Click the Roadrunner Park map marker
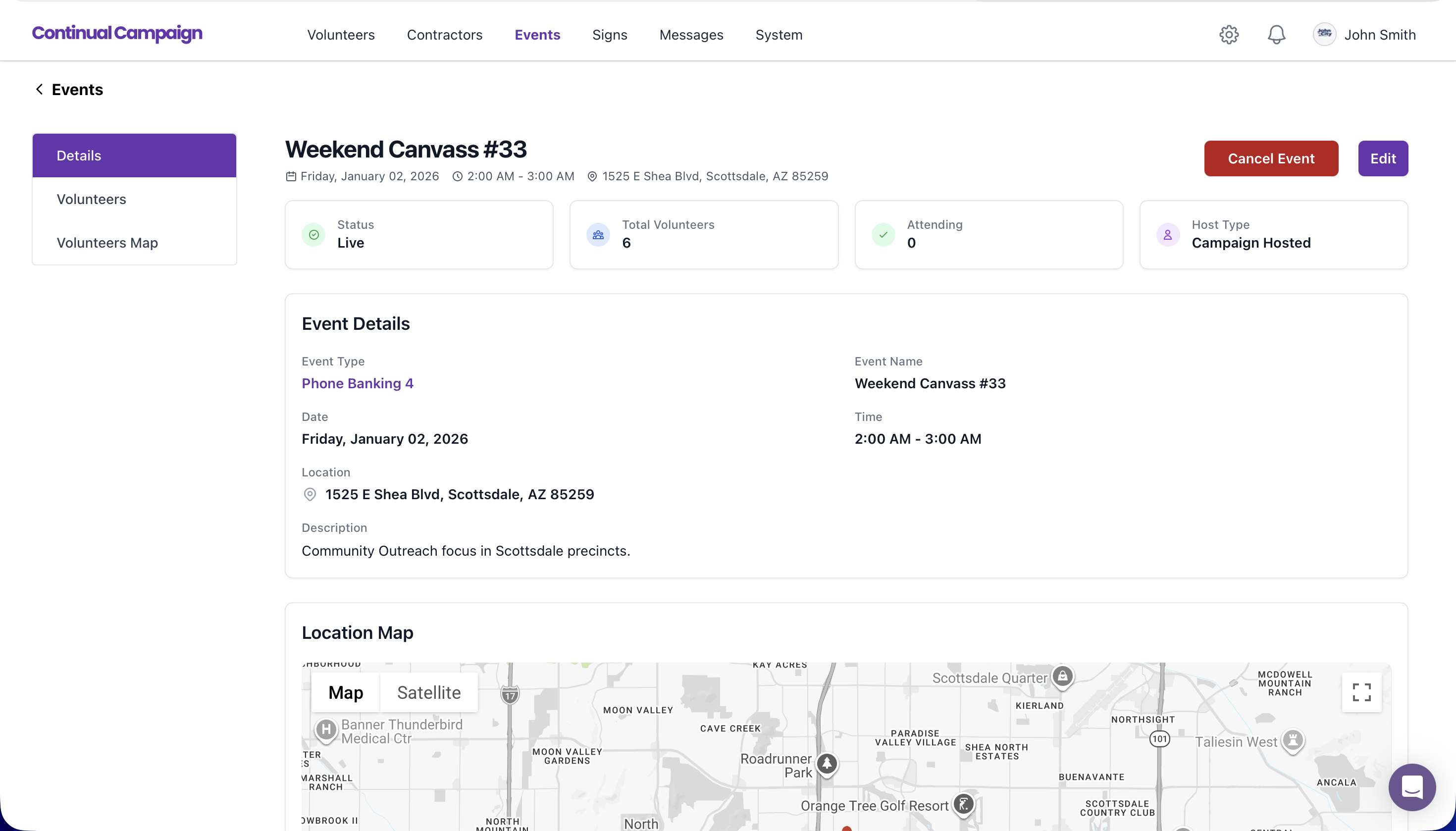This screenshot has height=831, width=1456. click(x=827, y=764)
